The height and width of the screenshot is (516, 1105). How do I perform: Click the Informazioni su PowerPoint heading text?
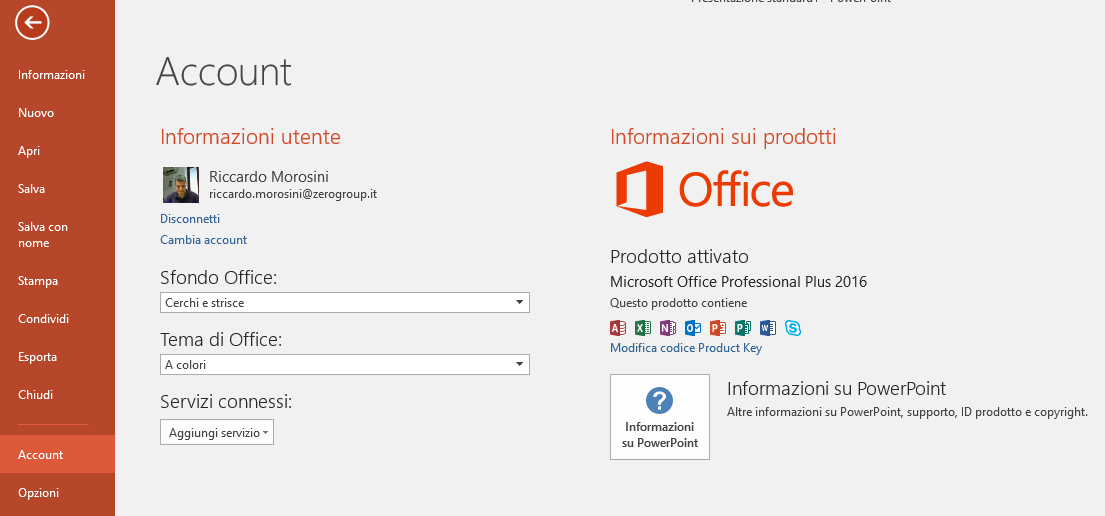click(837, 388)
